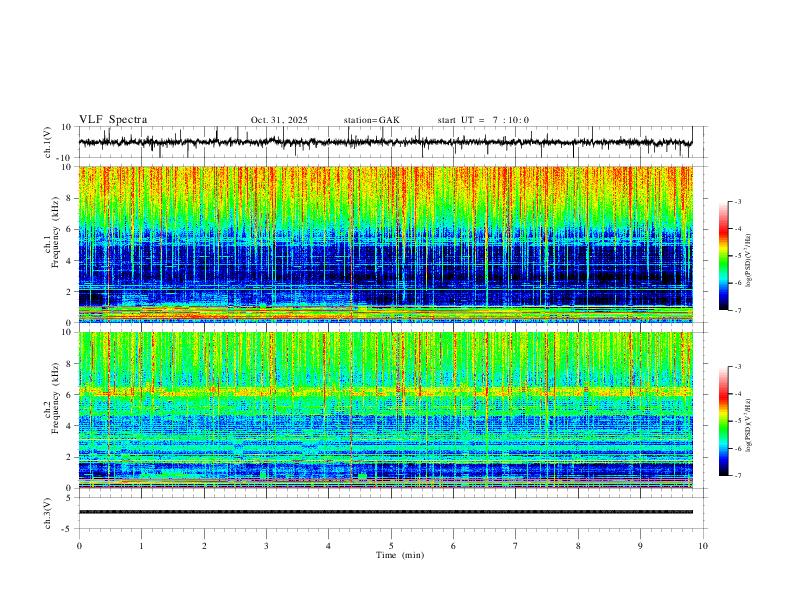The width and height of the screenshot is (792, 612).
Task: Click the ch.2 color bar log(PSD) label
Action: (749, 425)
